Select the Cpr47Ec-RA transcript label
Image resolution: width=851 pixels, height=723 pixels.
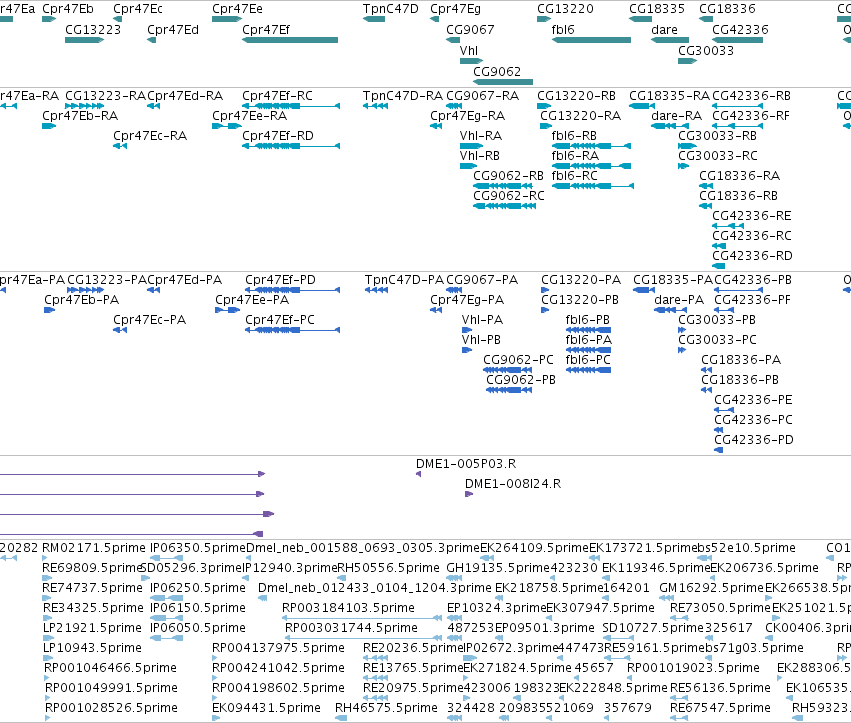pyautogui.click(x=150, y=136)
